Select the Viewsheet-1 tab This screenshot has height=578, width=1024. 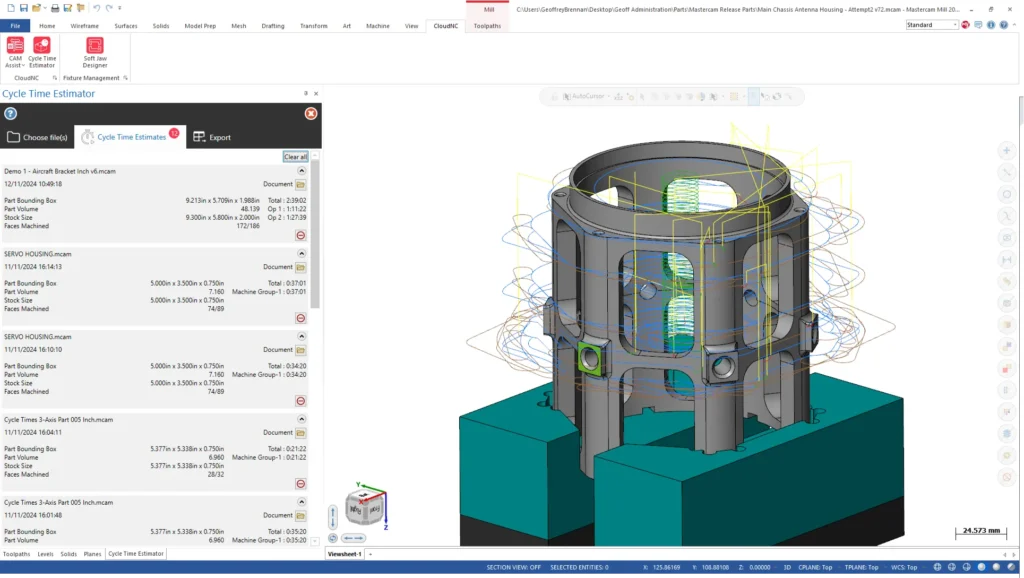click(344, 554)
